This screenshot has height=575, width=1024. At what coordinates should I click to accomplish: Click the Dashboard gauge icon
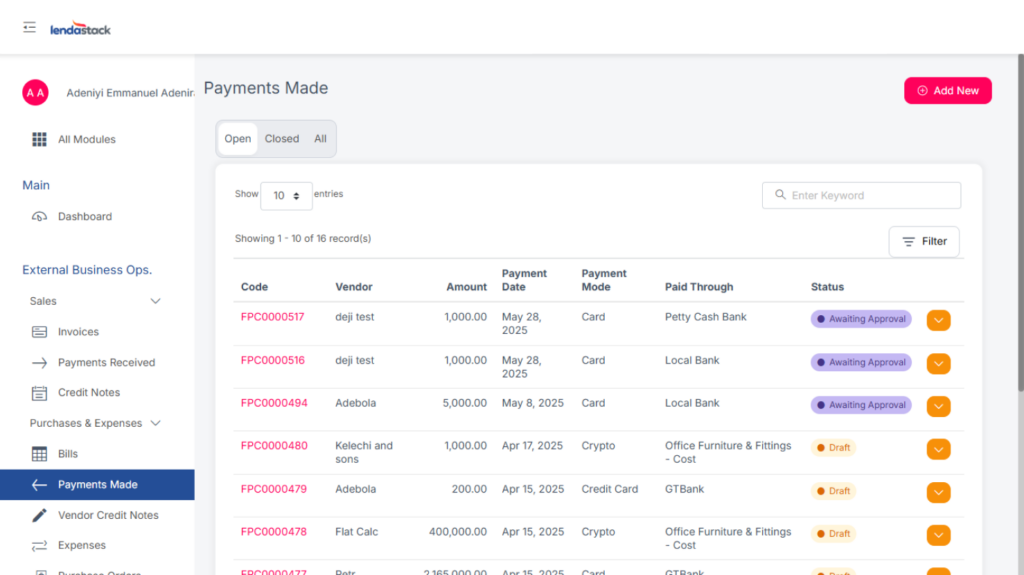point(39,217)
